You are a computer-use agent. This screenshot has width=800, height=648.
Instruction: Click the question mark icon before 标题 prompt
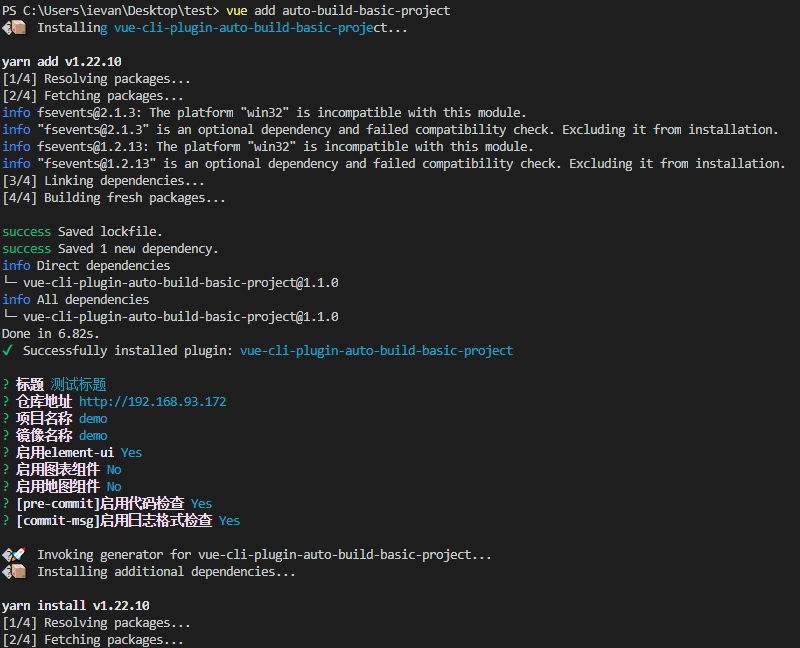click(6, 384)
